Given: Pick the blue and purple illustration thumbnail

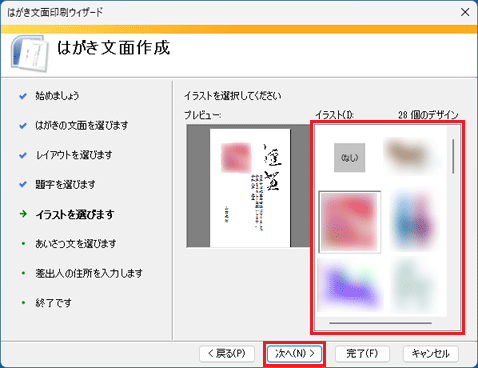Looking at the screenshot, I should point(413,222).
